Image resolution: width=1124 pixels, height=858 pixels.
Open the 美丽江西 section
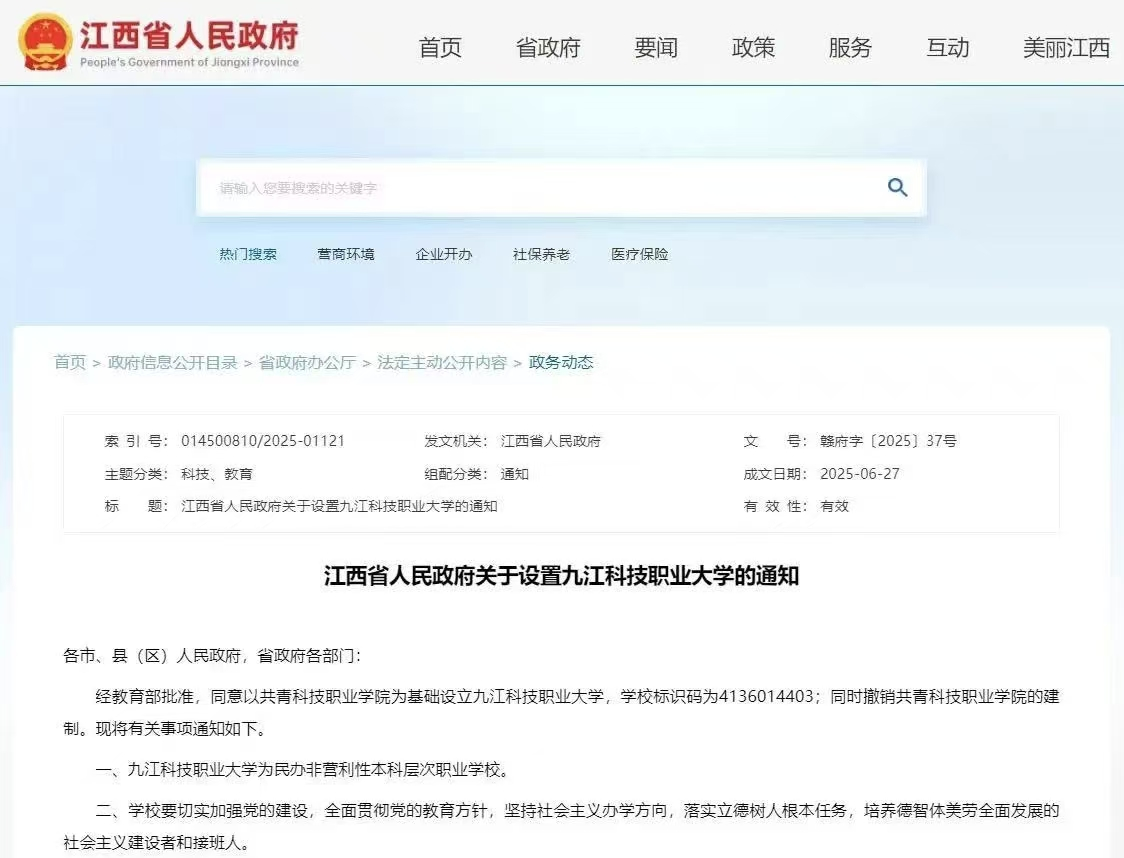(x=1066, y=48)
